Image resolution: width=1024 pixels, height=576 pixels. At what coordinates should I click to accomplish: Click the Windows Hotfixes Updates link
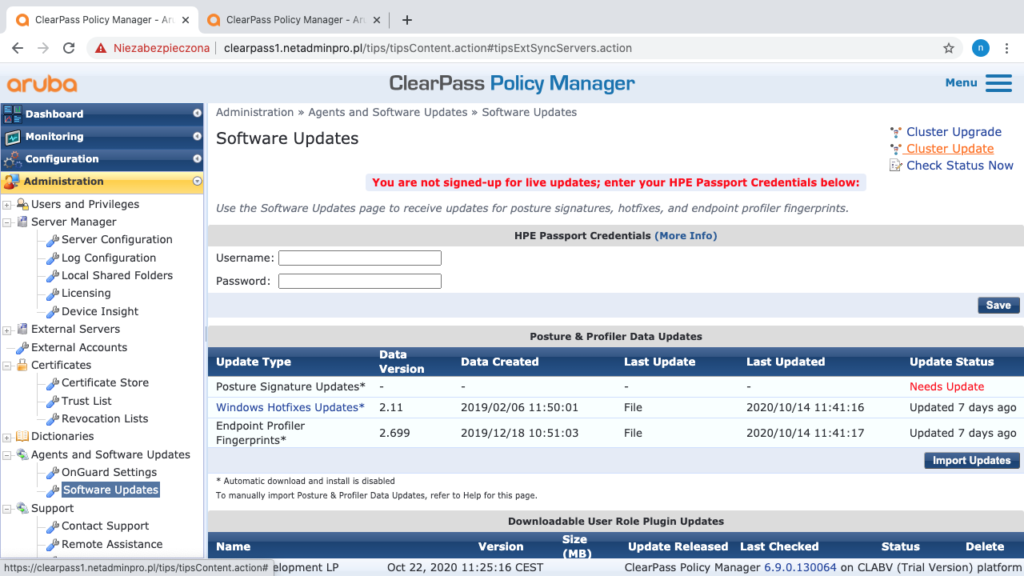290,407
